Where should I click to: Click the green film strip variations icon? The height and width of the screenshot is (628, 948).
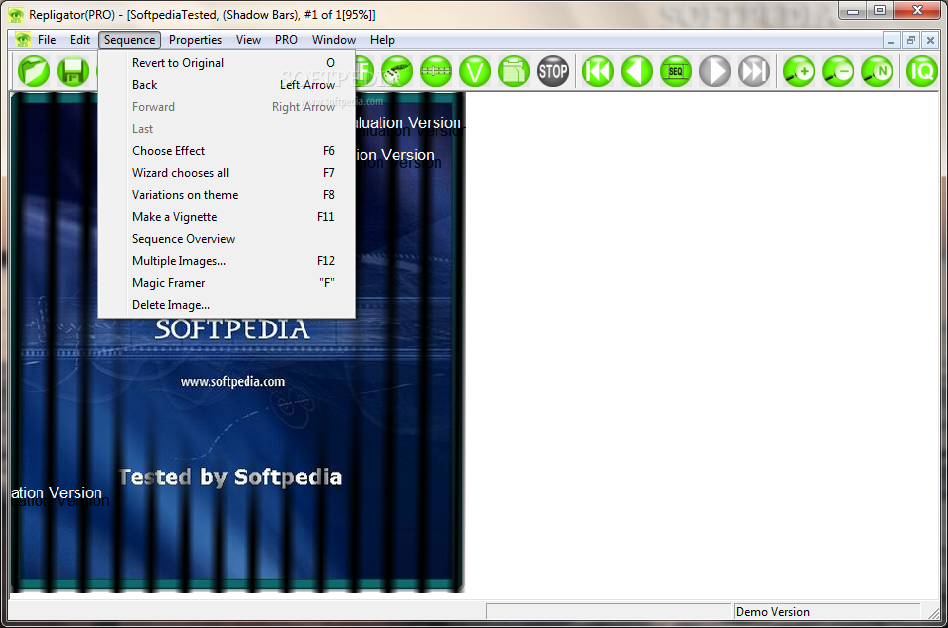(436, 71)
